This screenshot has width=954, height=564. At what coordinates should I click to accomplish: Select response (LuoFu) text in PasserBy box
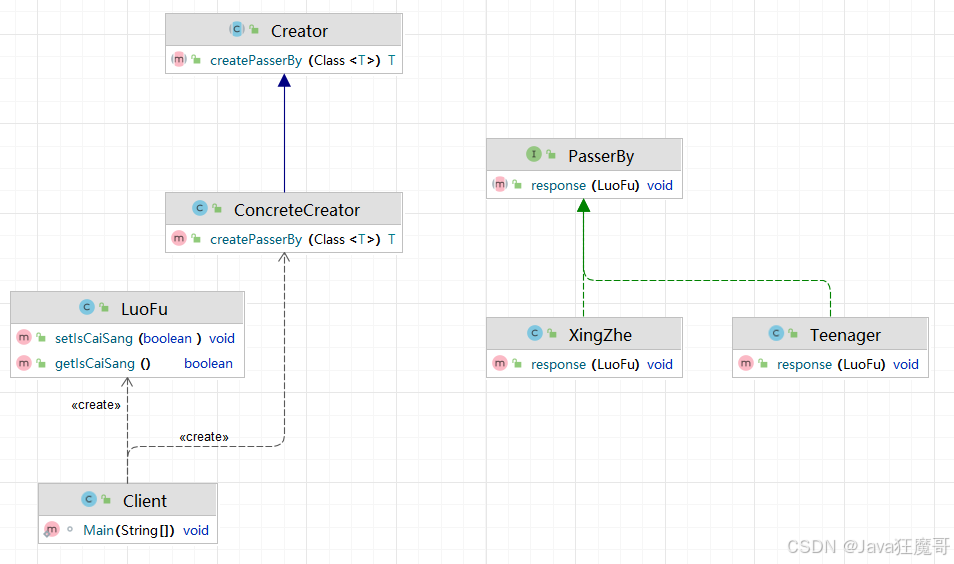585,185
